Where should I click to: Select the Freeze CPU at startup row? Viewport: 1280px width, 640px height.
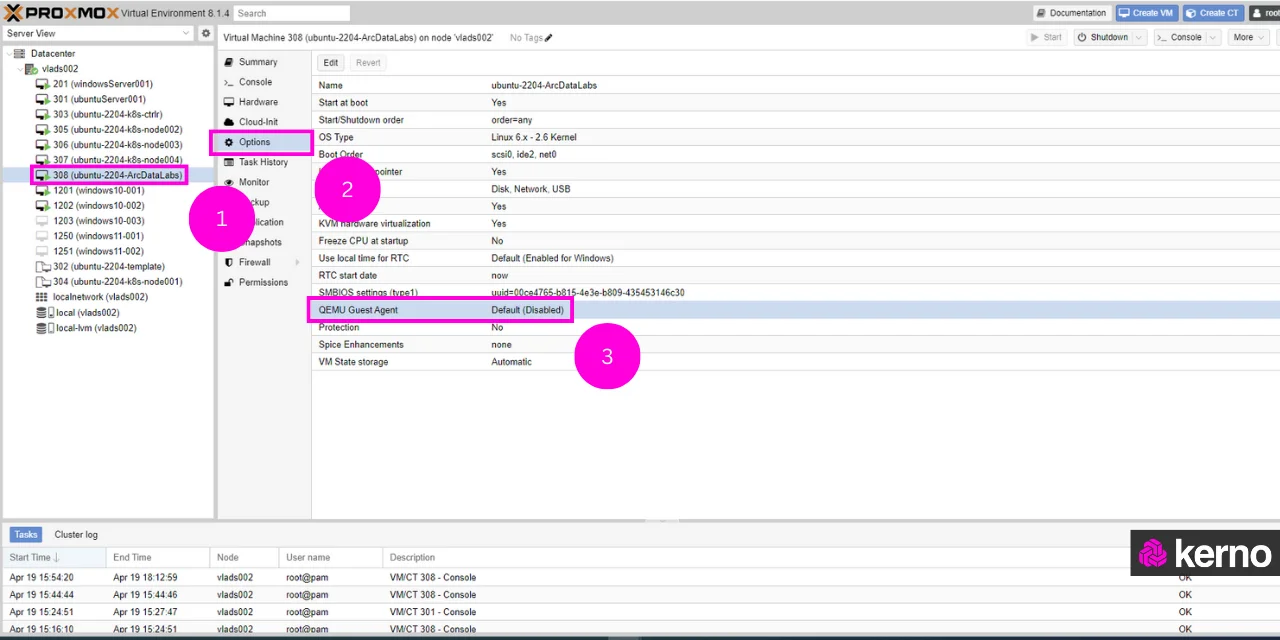tap(796, 241)
